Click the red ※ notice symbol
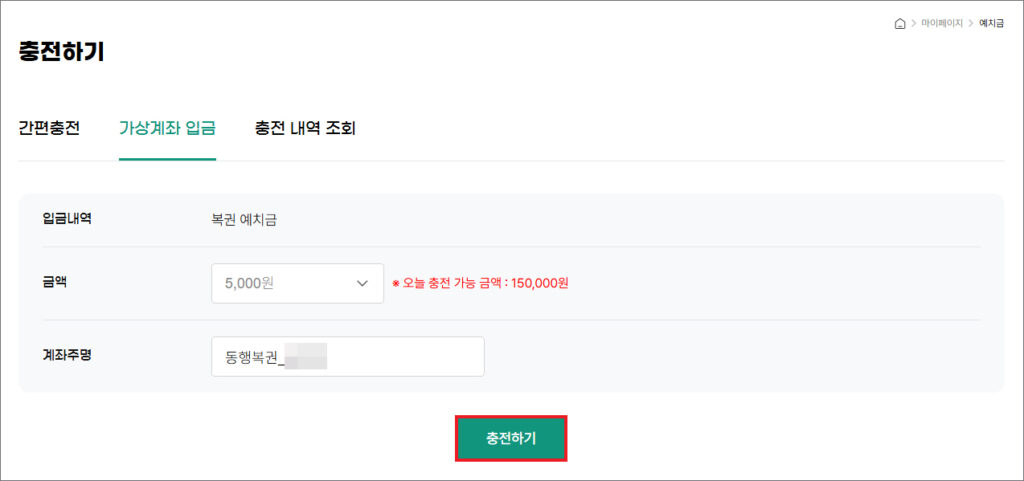This screenshot has width=1024, height=481. pyautogui.click(x=396, y=284)
